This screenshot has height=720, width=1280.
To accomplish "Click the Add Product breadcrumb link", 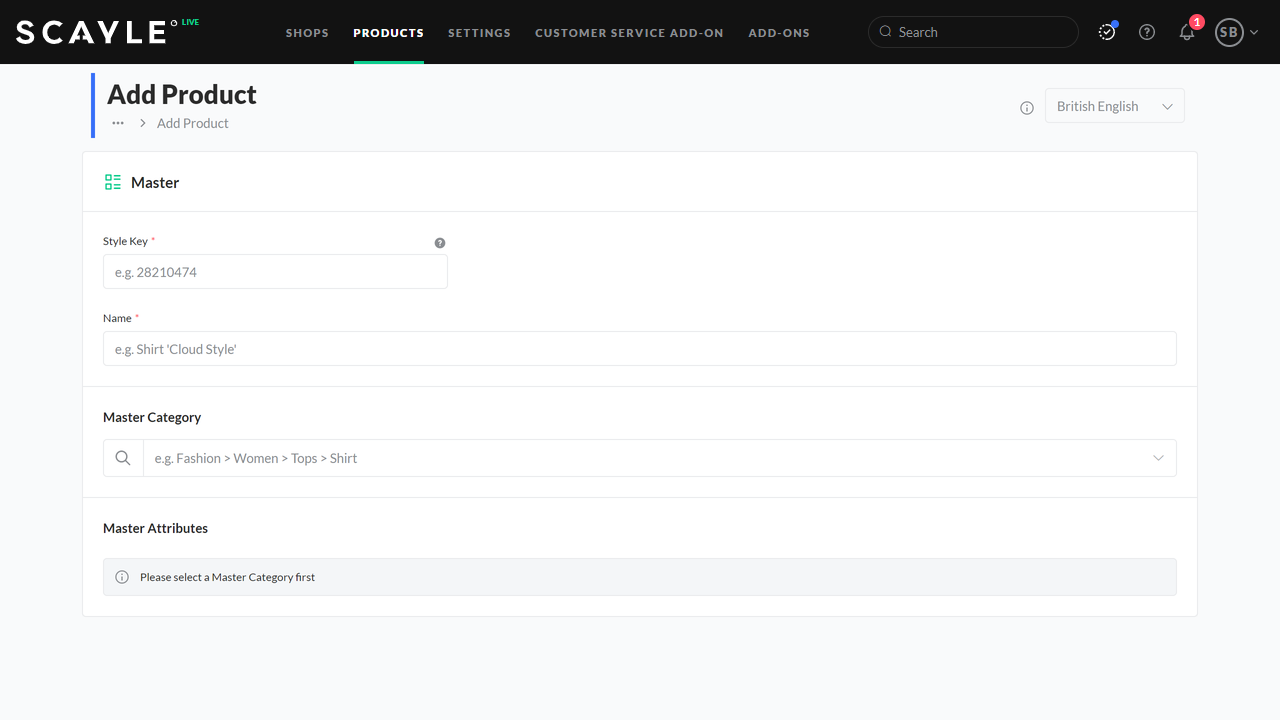I will (x=193, y=123).
